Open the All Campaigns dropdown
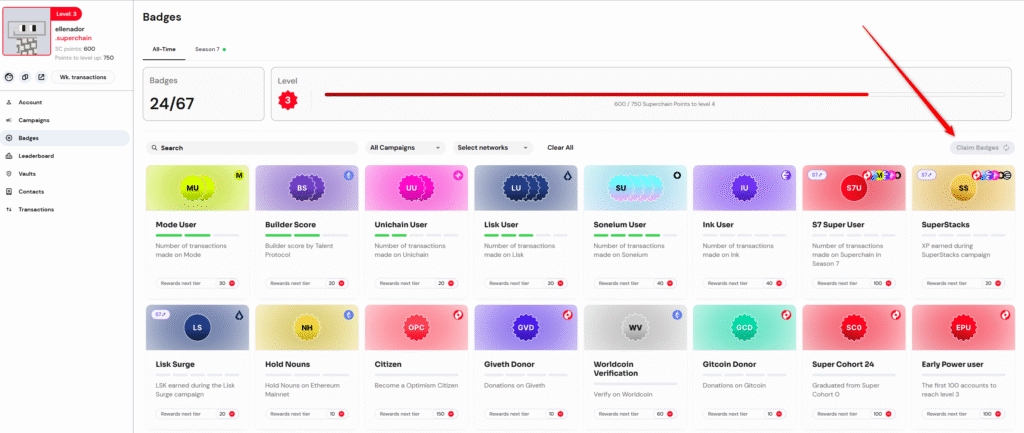Viewport: 1024px width, 433px height. click(406, 148)
